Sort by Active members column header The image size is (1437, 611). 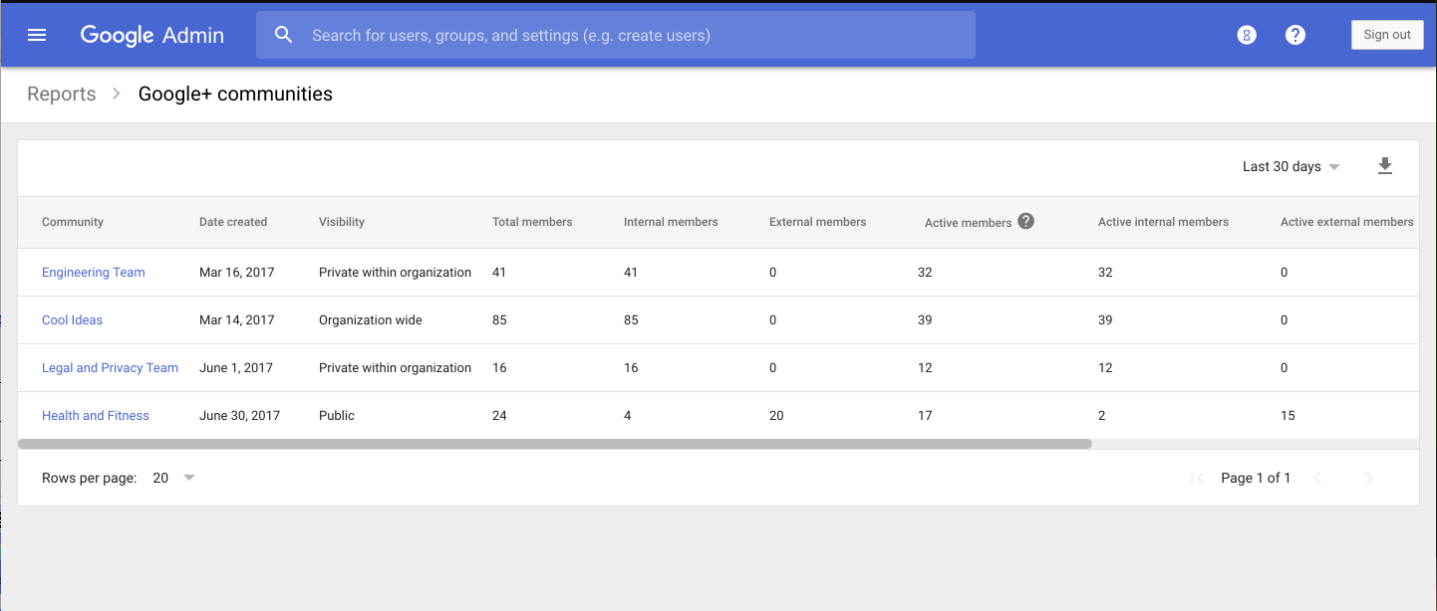click(968, 223)
